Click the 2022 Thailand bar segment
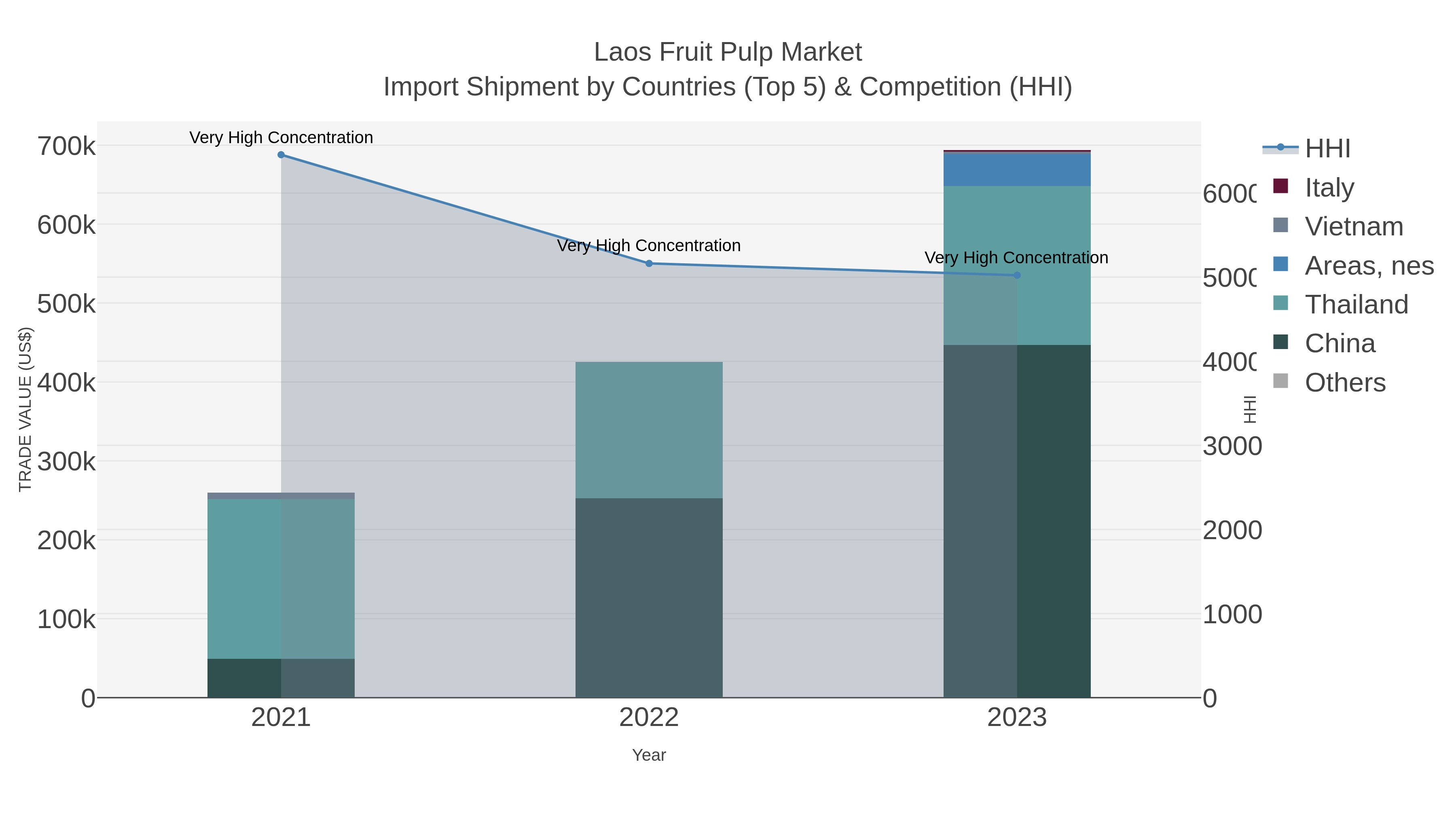The width and height of the screenshot is (1456, 819). 649,430
